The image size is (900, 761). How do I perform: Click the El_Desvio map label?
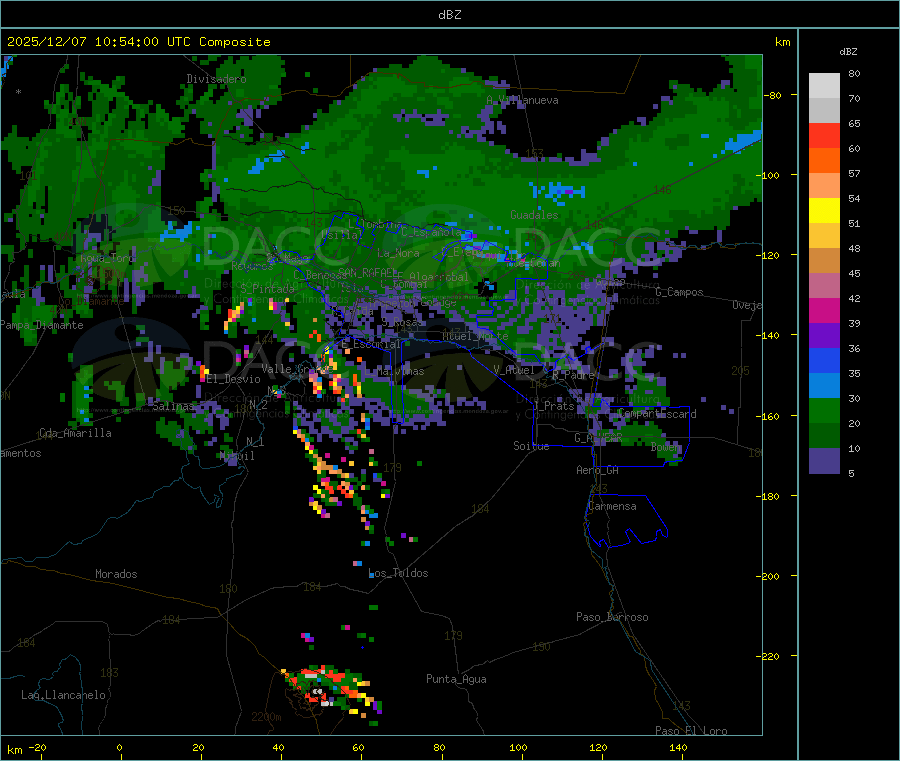point(234,379)
